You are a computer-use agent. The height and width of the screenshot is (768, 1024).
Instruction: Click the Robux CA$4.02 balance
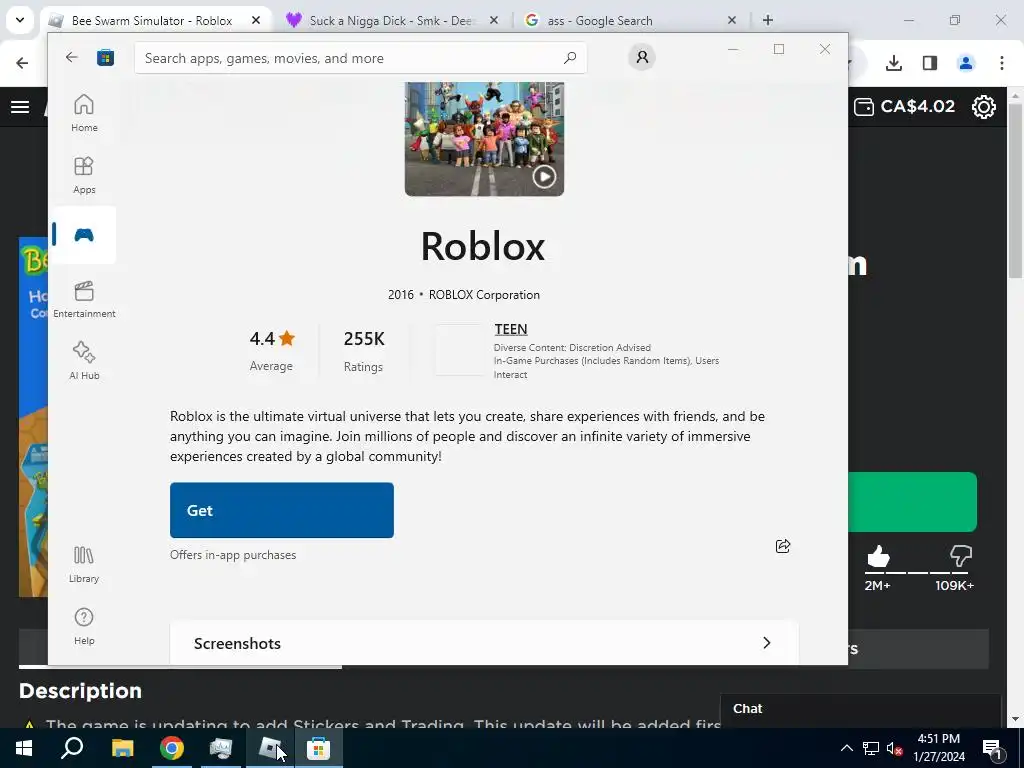coord(904,106)
